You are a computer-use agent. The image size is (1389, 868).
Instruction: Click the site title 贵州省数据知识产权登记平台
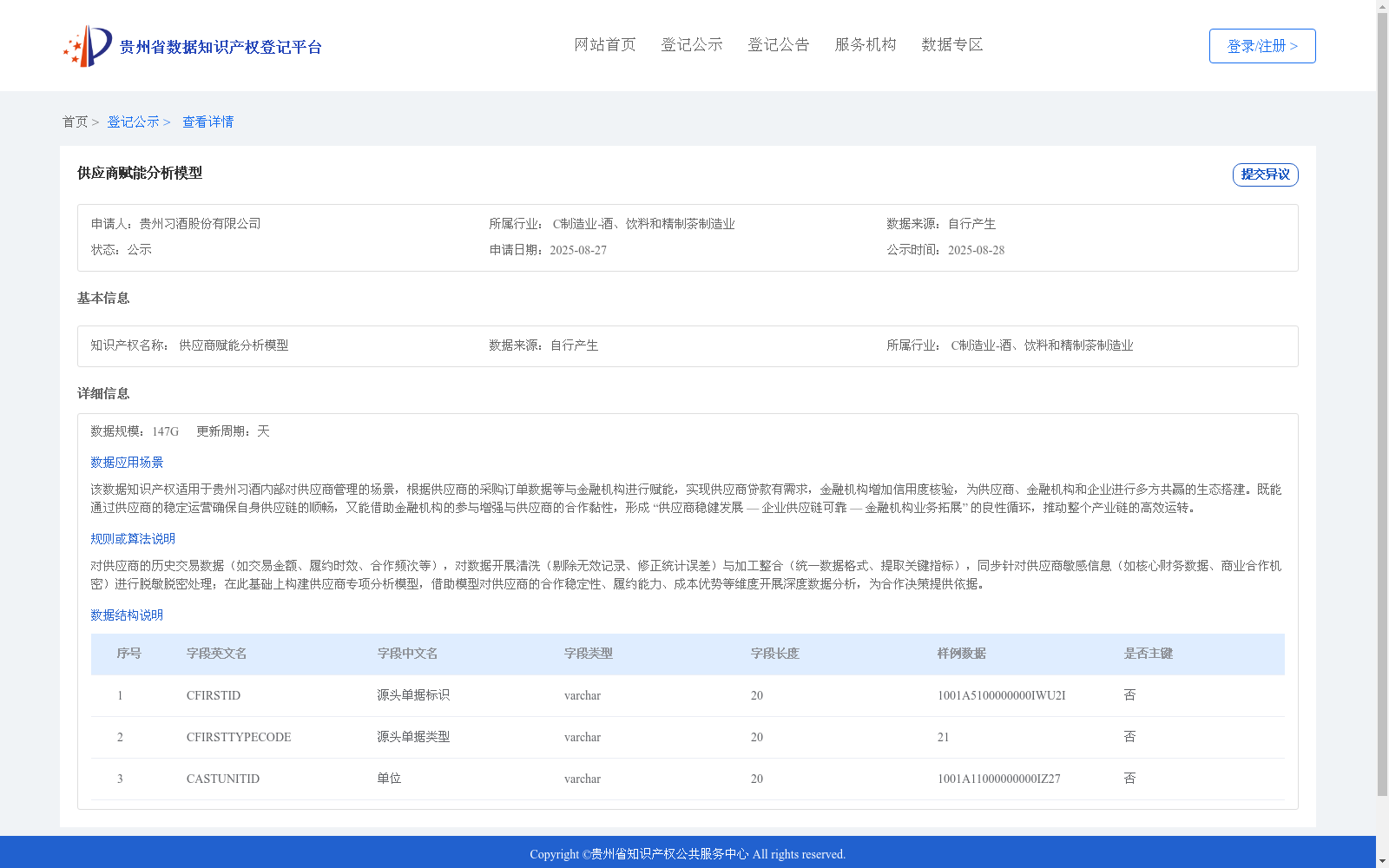[221, 47]
